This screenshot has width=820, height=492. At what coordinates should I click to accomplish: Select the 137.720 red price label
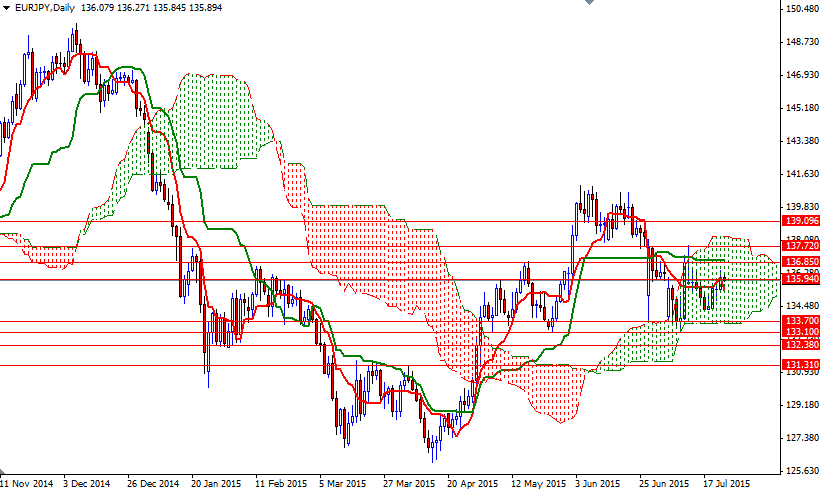pyautogui.click(x=800, y=246)
